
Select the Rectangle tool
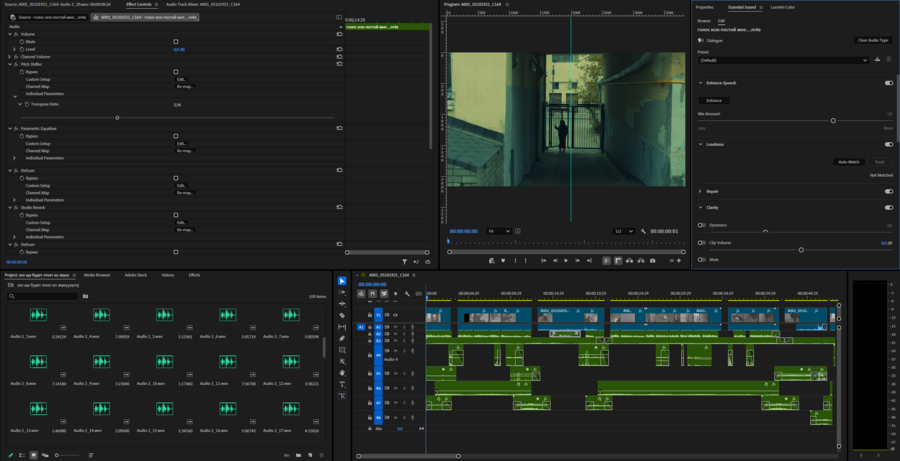(x=342, y=350)
